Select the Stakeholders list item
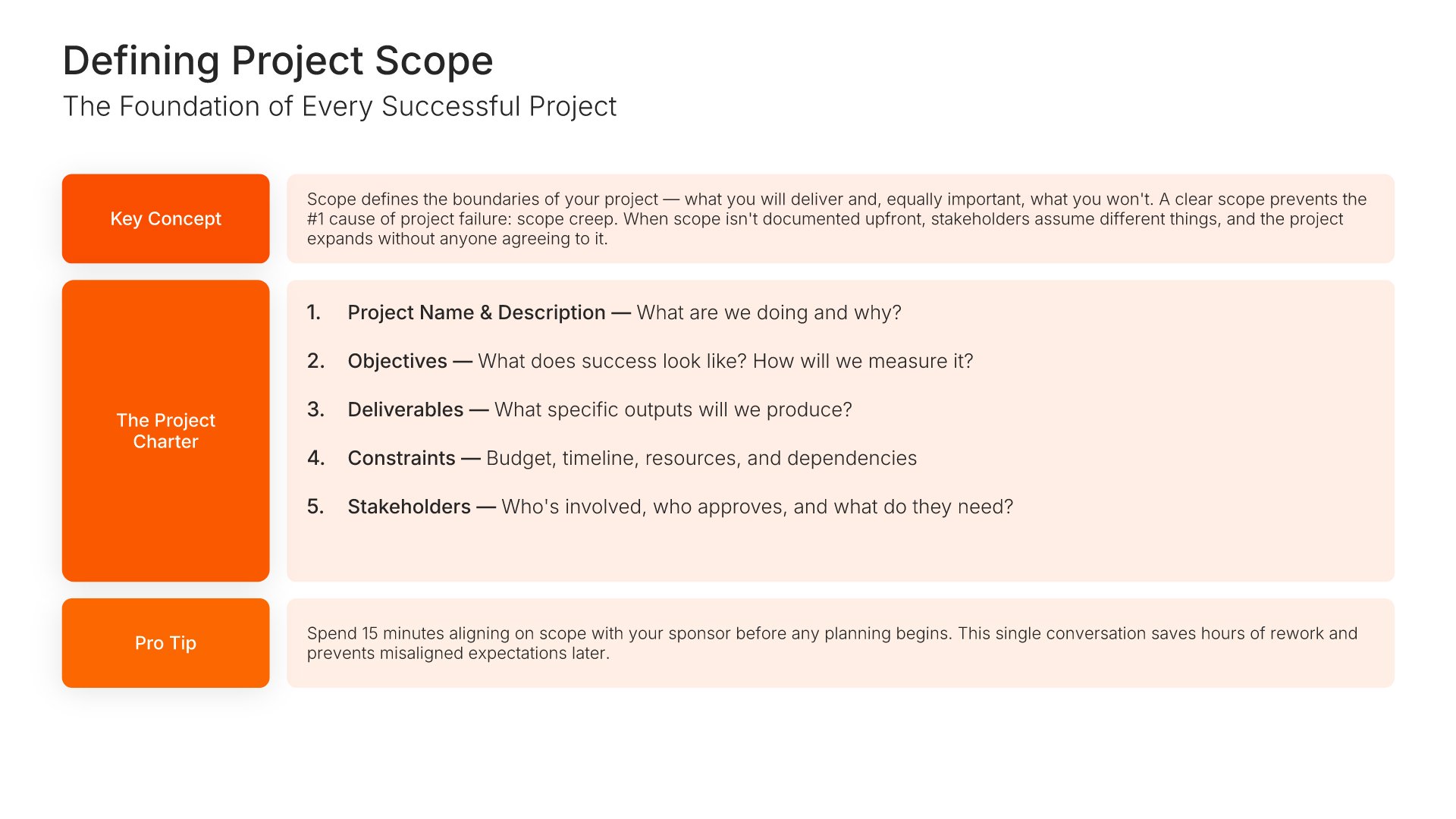 point(660,507)
